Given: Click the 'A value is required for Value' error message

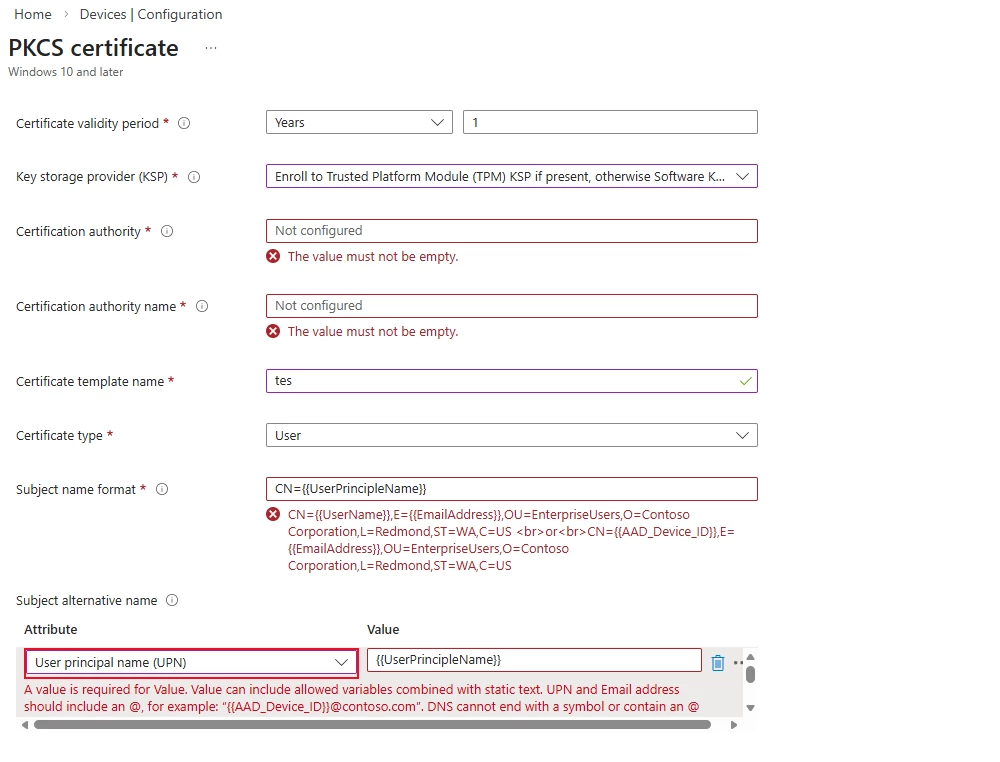Looking at the screenshot, I should [362, 698].
